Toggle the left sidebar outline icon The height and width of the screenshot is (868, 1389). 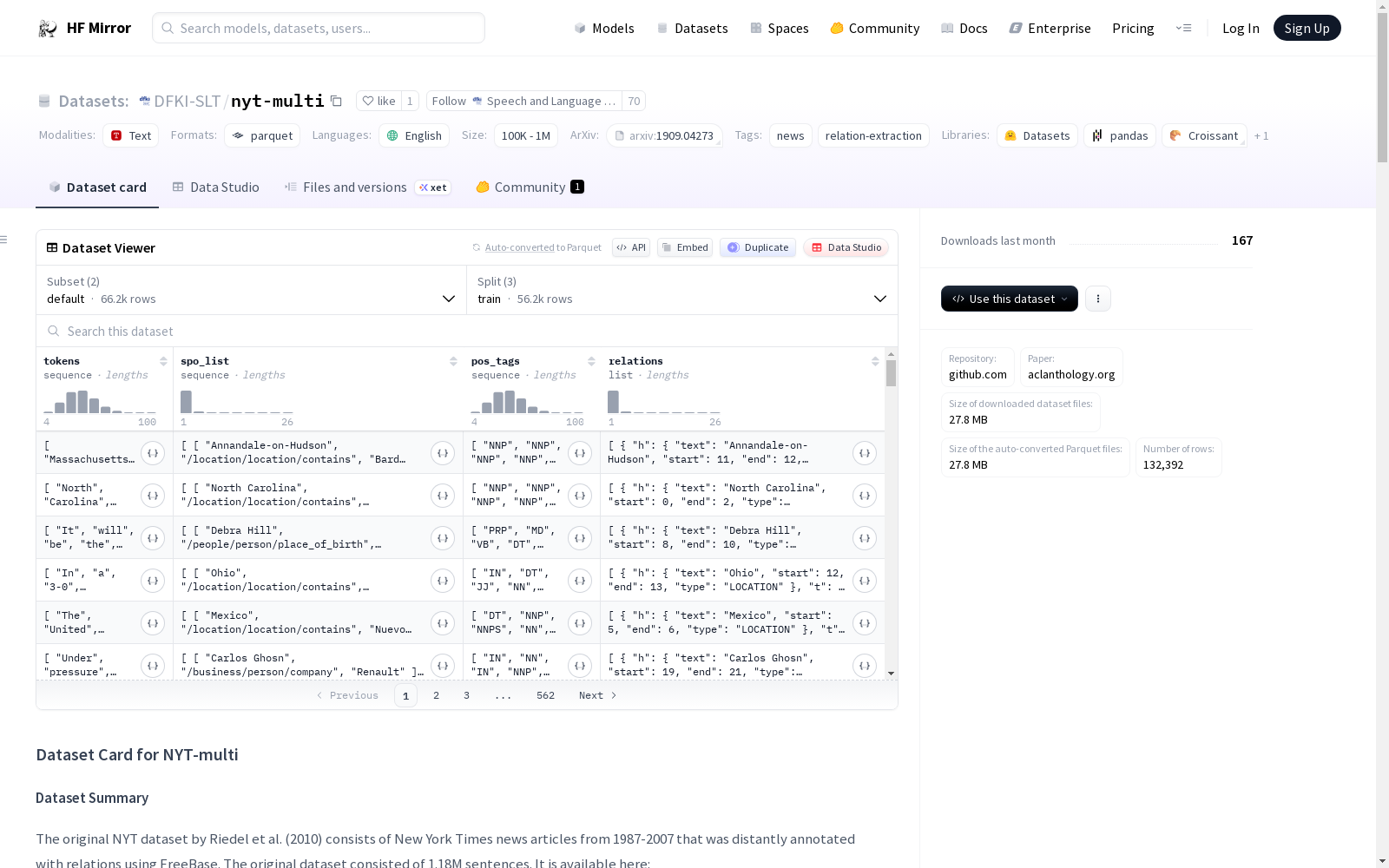[x=4, y=240]
